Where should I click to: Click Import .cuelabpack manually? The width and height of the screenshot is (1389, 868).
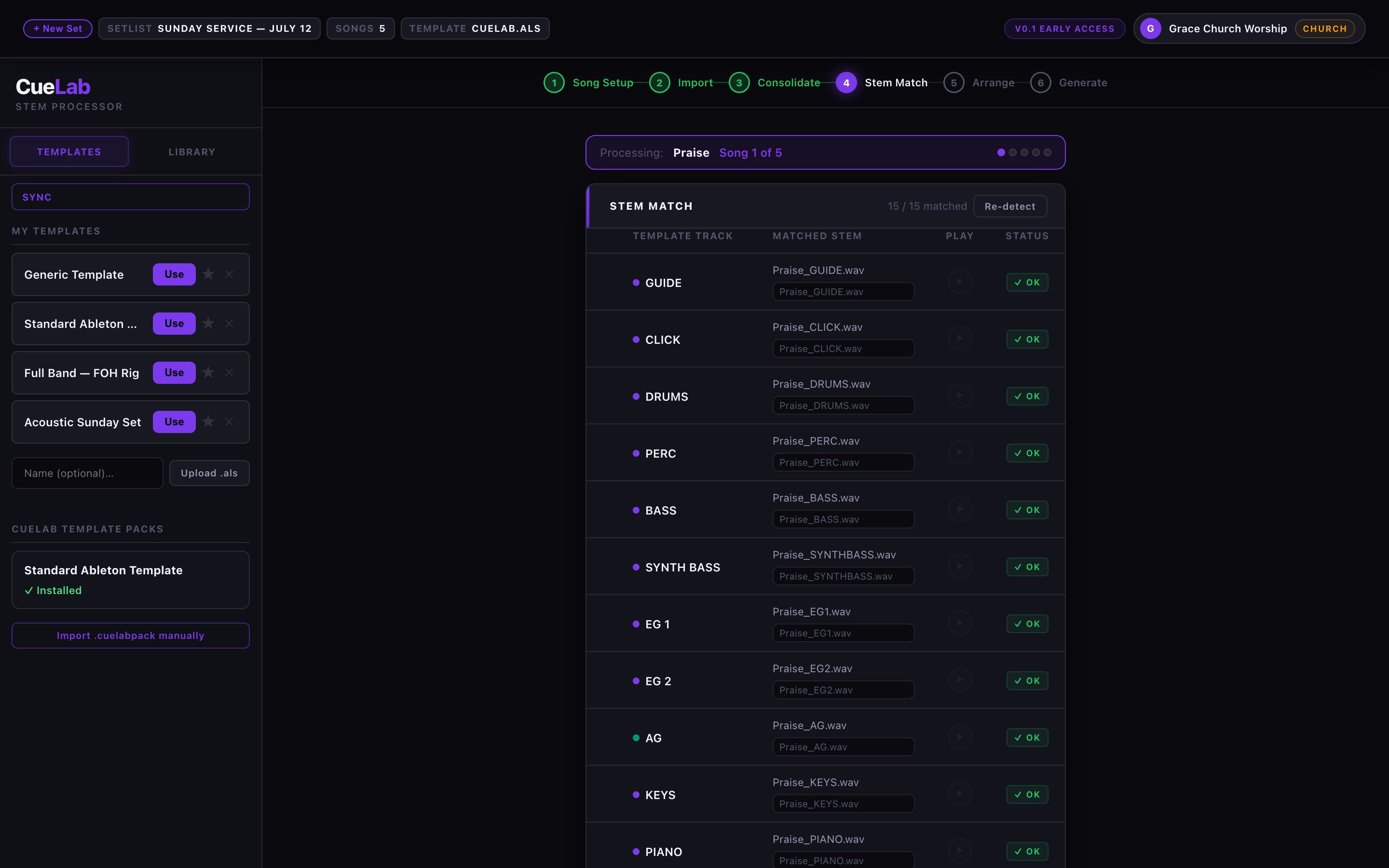tap(131, 636)
